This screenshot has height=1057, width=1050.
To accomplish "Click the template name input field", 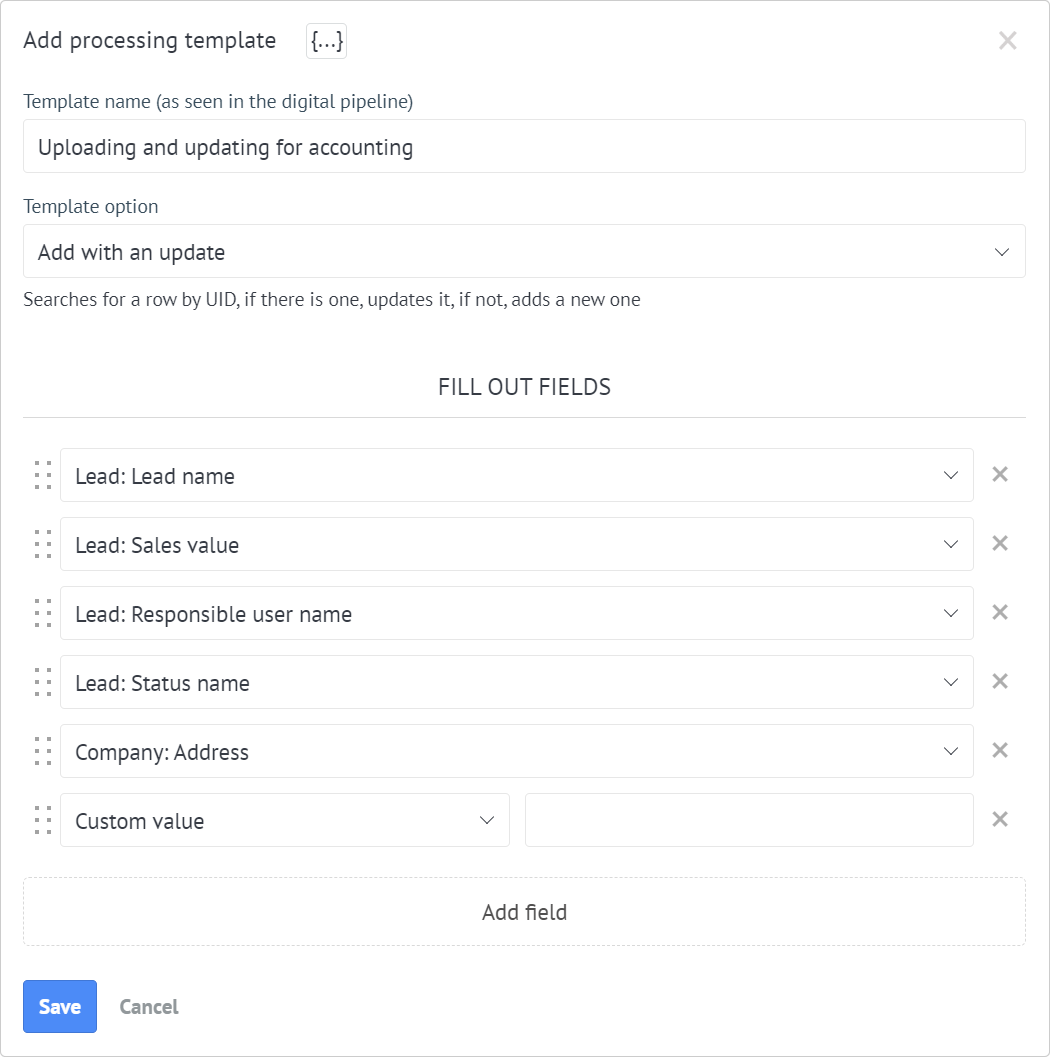I will click(x=524, y=146).
